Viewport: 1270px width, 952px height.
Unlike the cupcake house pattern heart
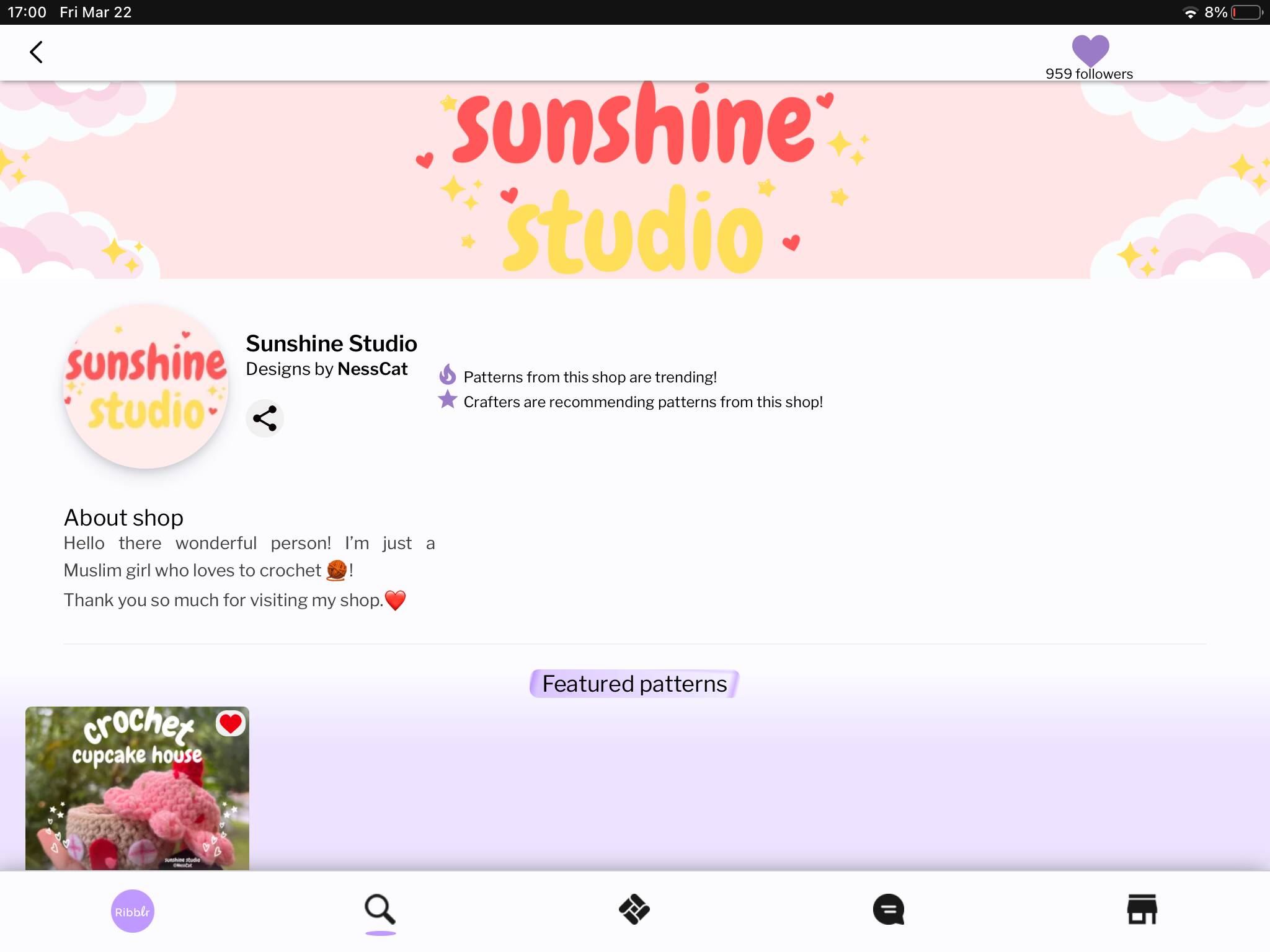point(231,723)
